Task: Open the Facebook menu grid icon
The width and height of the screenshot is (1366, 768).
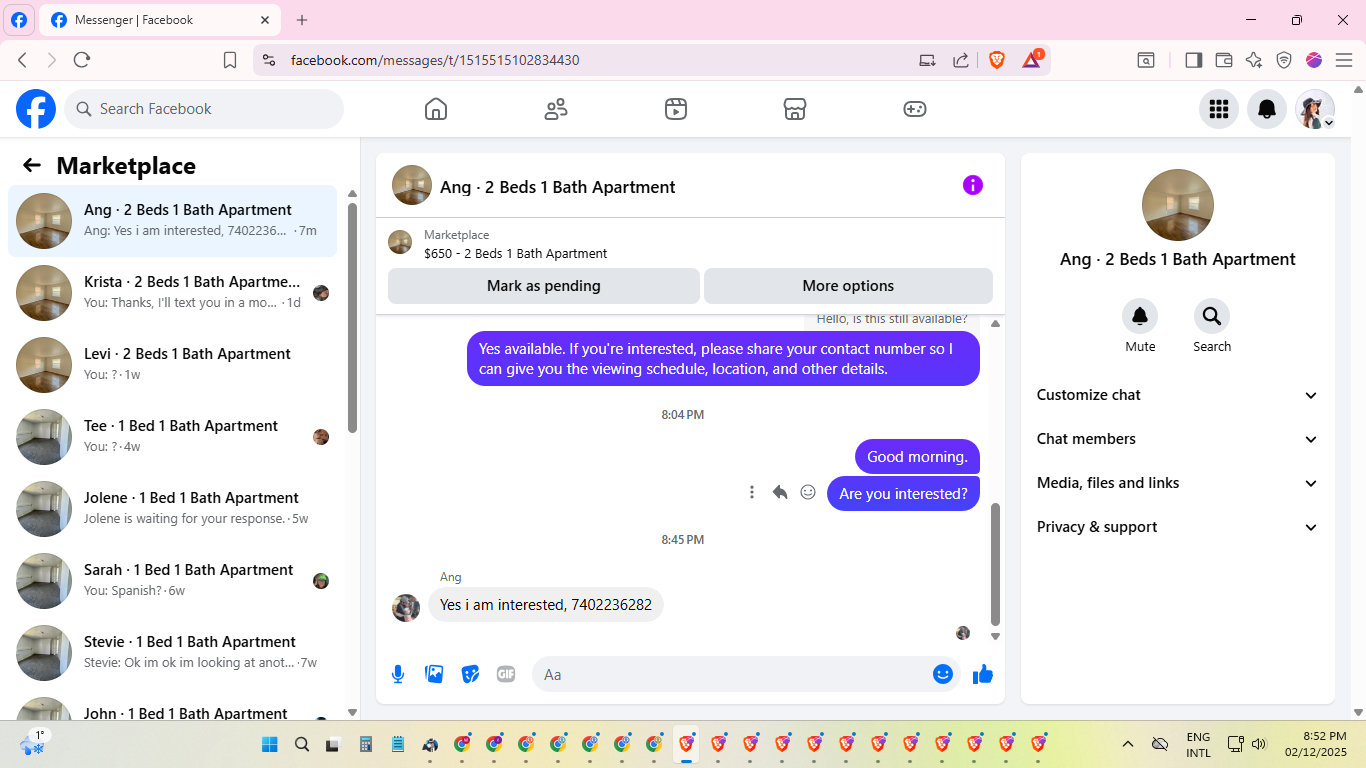Action: tap(1219, 109)
